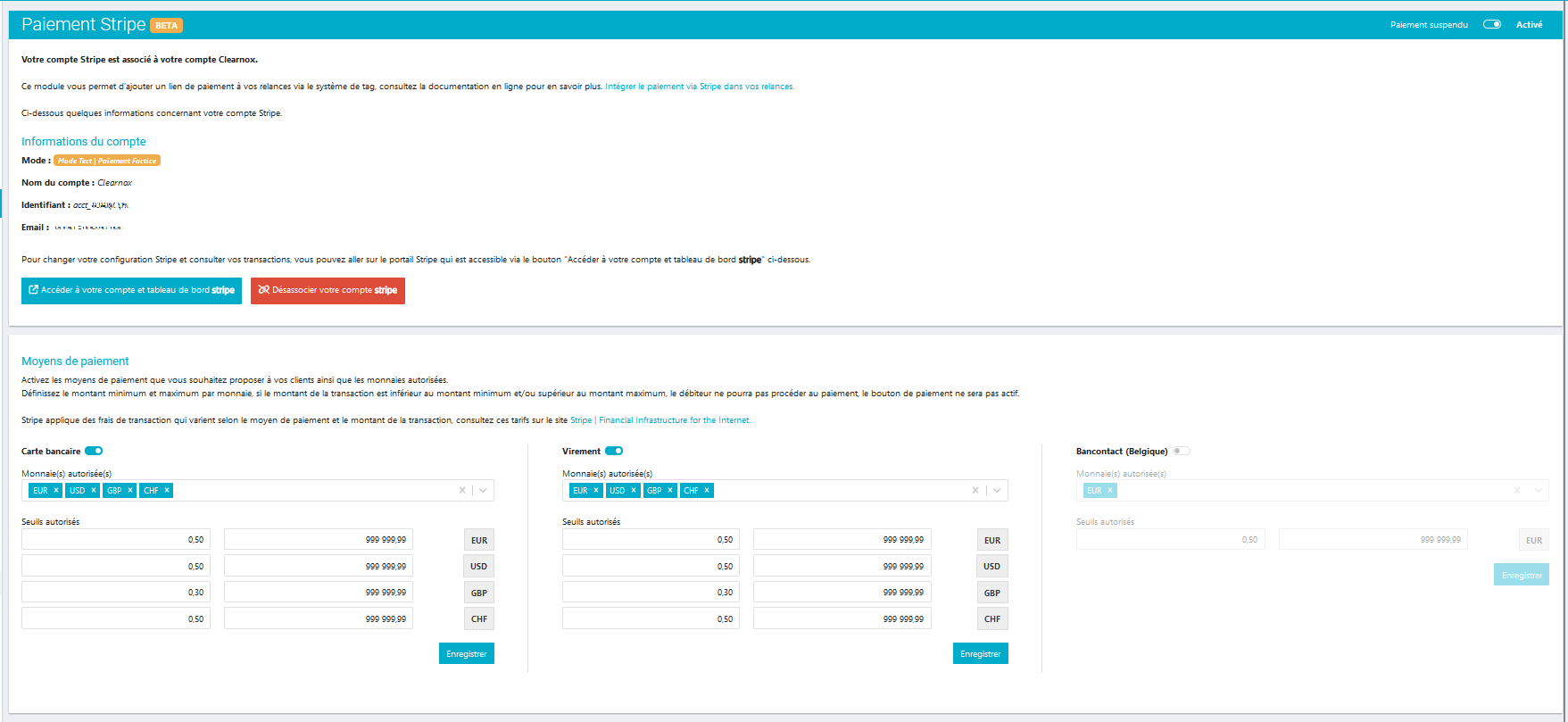The height and width of the screenshot is (722, 1568).
Task: Click Carte bancaire GBP minimum amount field
Action: (116, 593)
